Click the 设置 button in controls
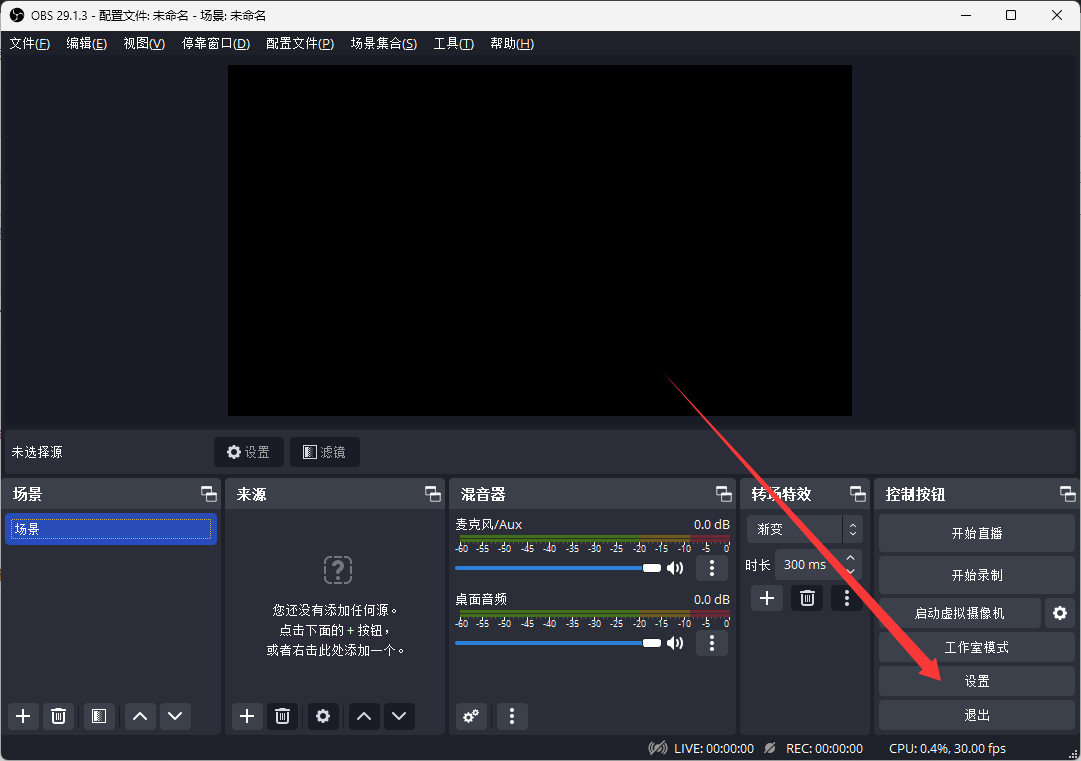This screenshot has width=1081, height=761. pyautogui.click(x=976, y=681)
